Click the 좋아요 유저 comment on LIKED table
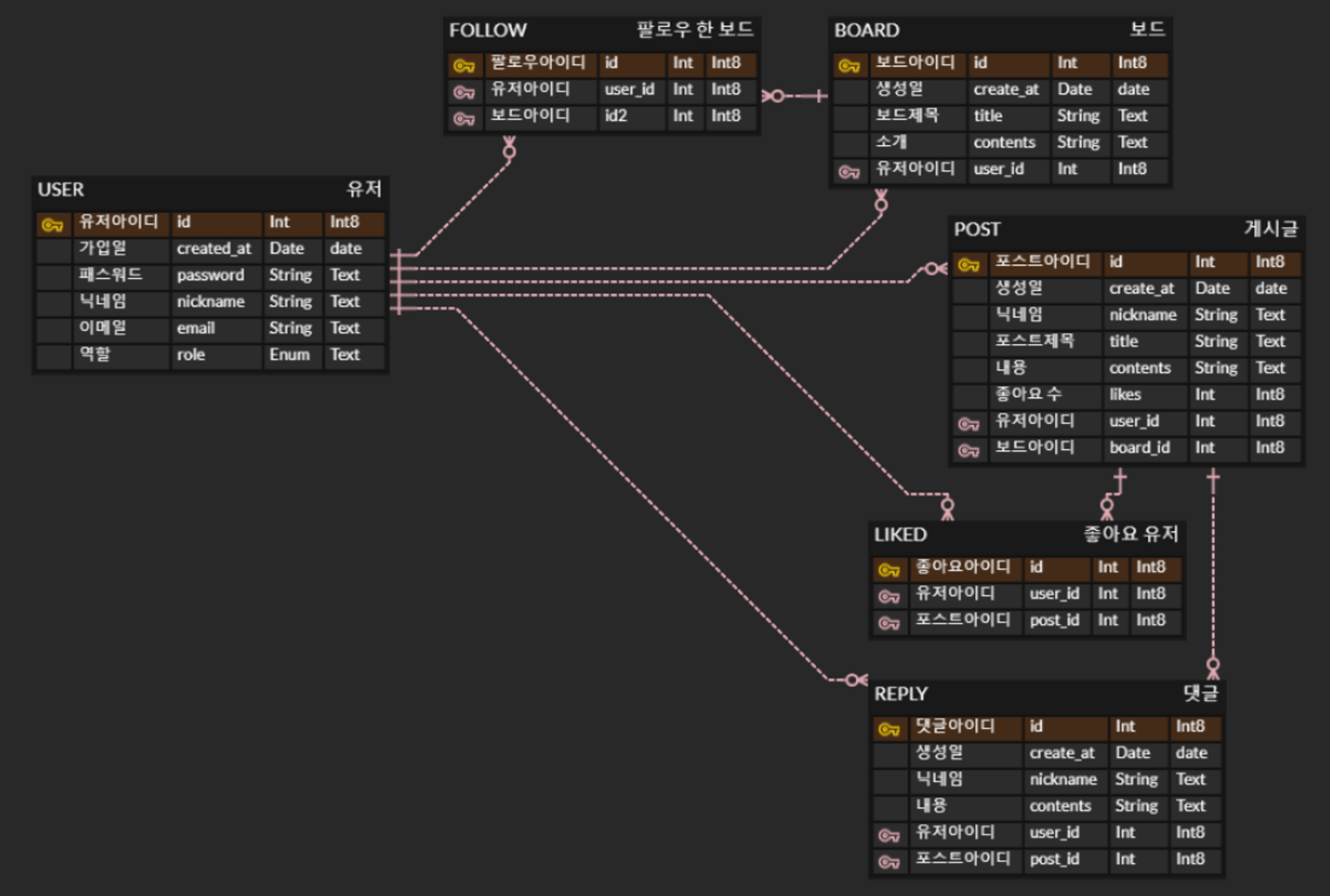 pyautogui.click(x=1130, y=534)
